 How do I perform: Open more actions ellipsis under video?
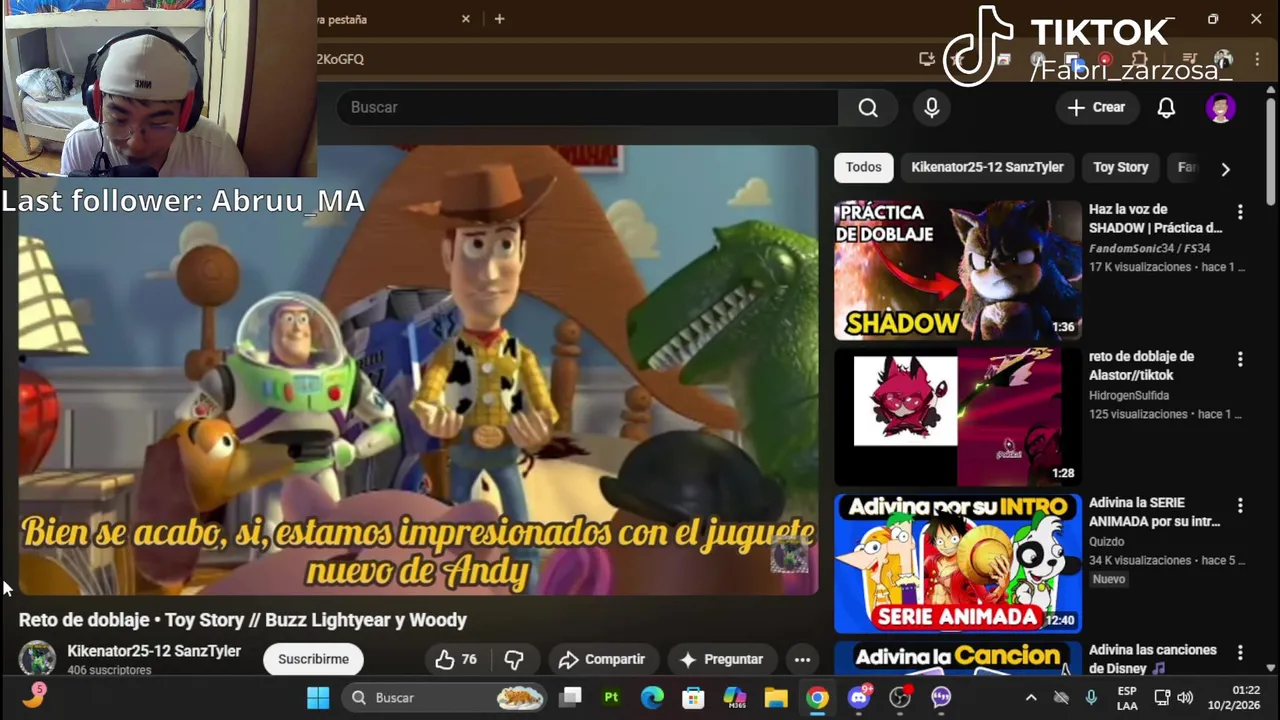point(802,659)
